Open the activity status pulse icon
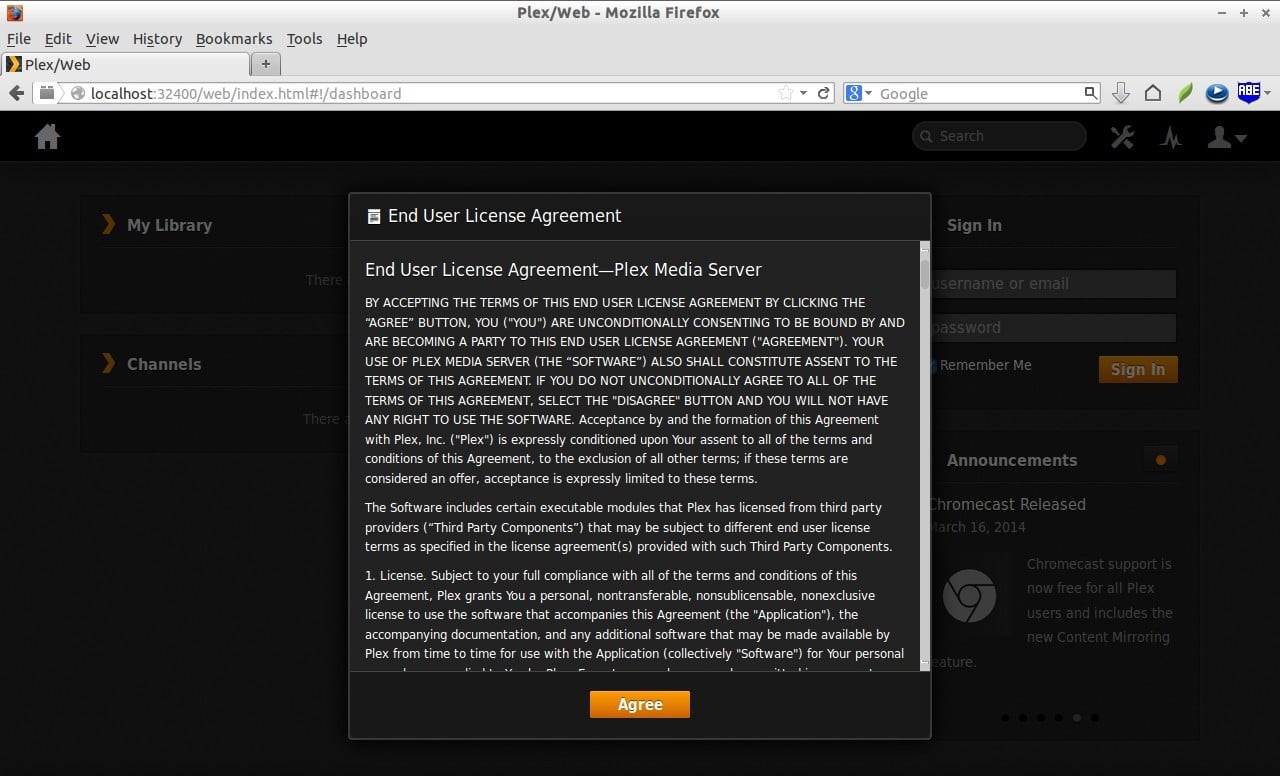 pyautogui.click(x=1171, y=137)
